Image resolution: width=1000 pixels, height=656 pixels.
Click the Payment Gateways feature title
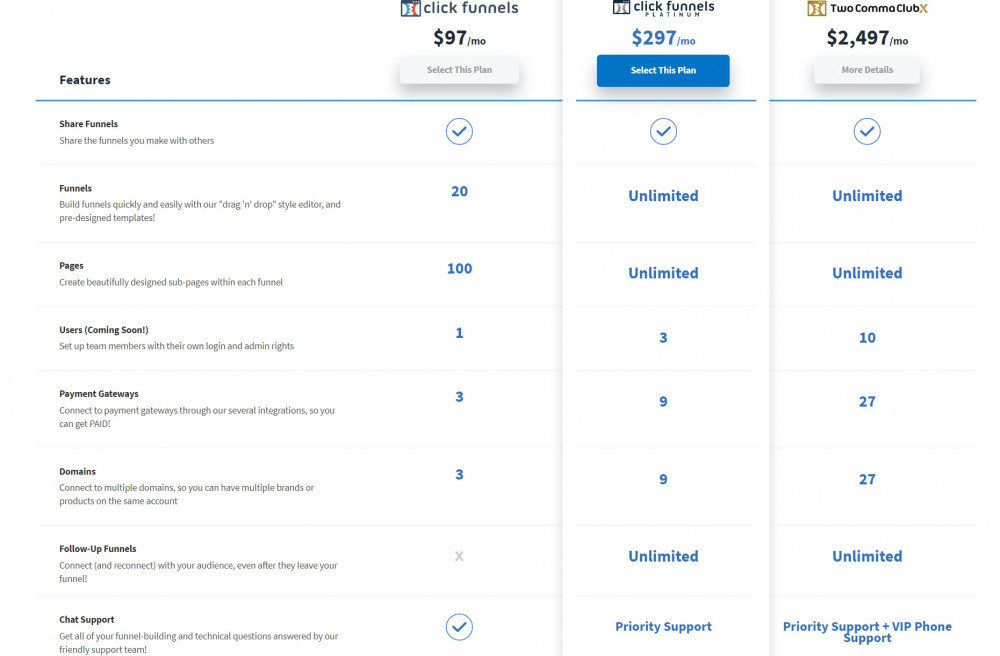click(x=99, y=394)
